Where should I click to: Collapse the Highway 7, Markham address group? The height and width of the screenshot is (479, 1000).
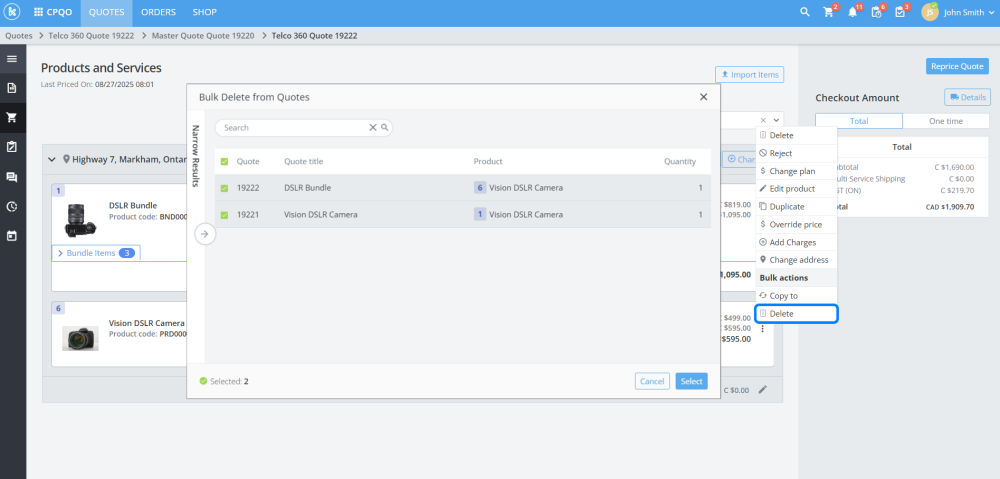click(x=51, y=159)
